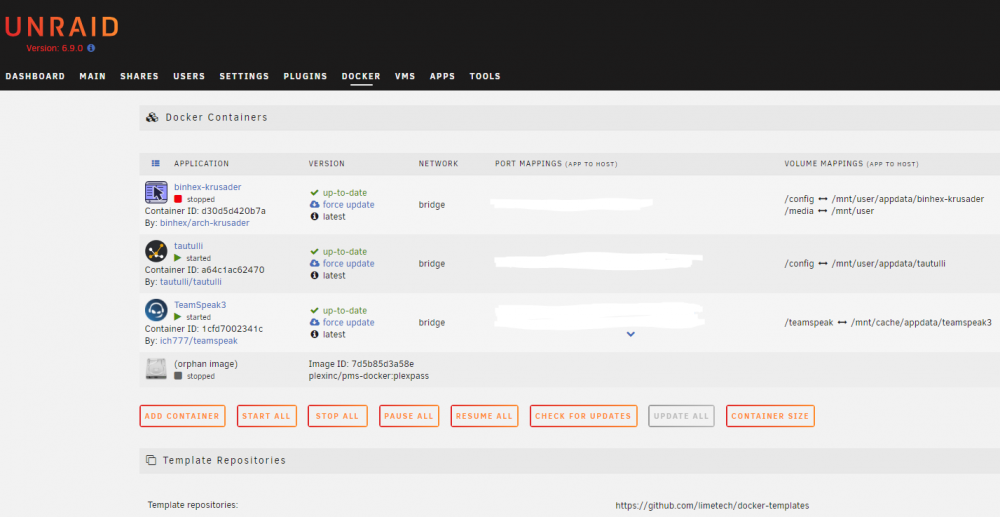Click the Resume All button
Viewport: 1000px width, 517px height.
tap(484, 416)
